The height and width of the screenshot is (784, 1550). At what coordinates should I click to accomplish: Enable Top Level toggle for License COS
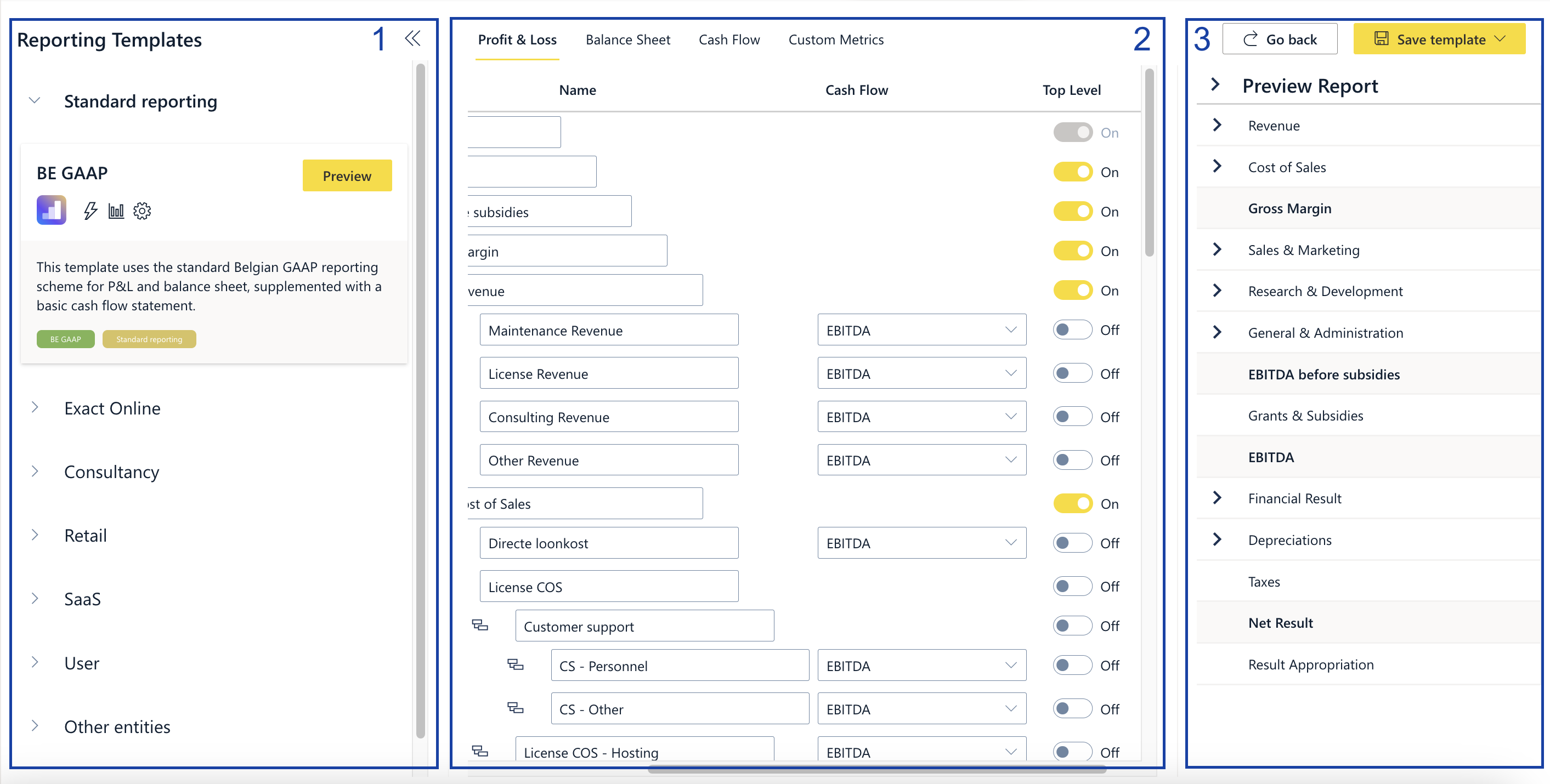point(1072,586)
